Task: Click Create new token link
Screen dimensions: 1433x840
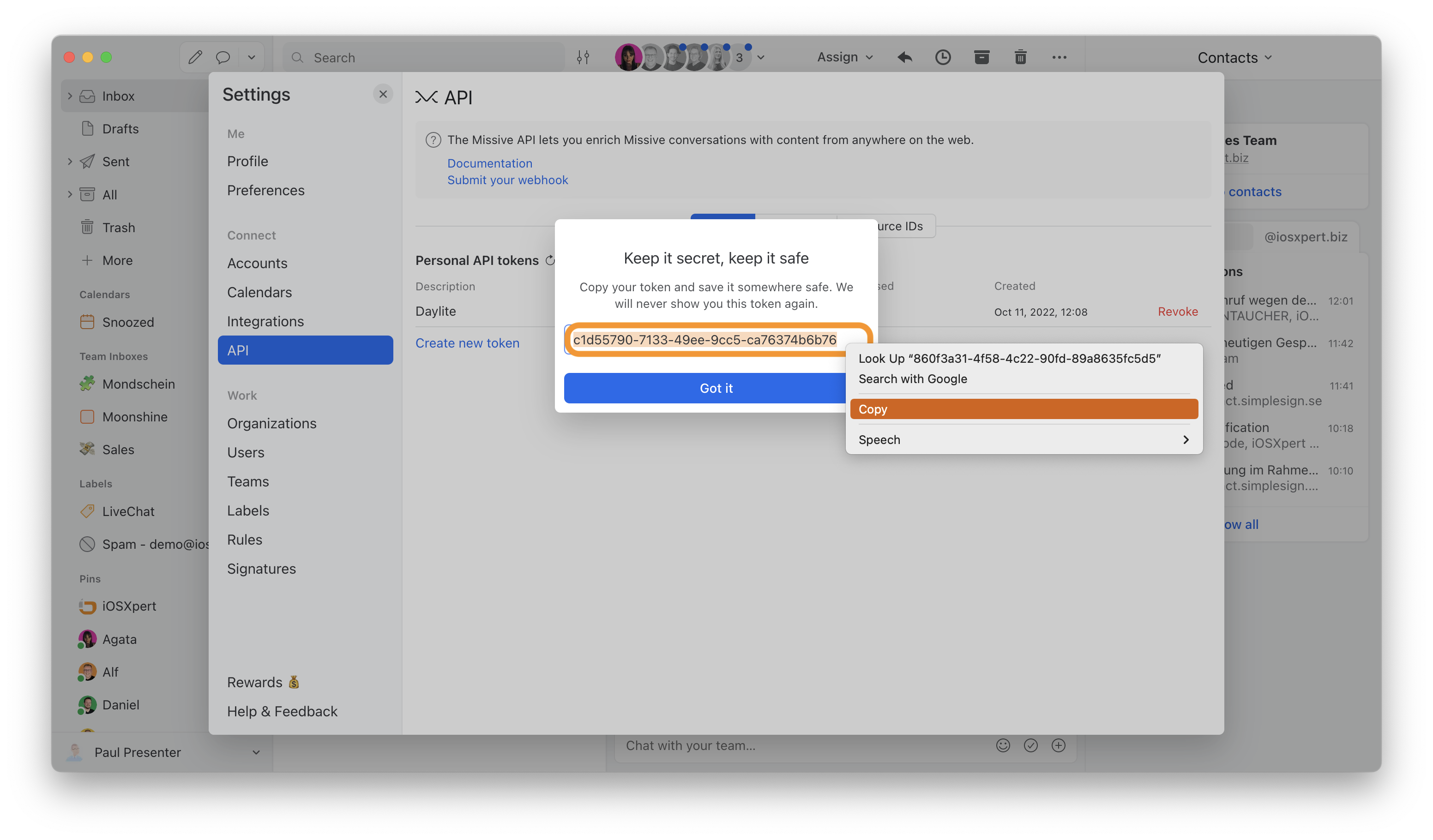Action: [x=467, y=343]
